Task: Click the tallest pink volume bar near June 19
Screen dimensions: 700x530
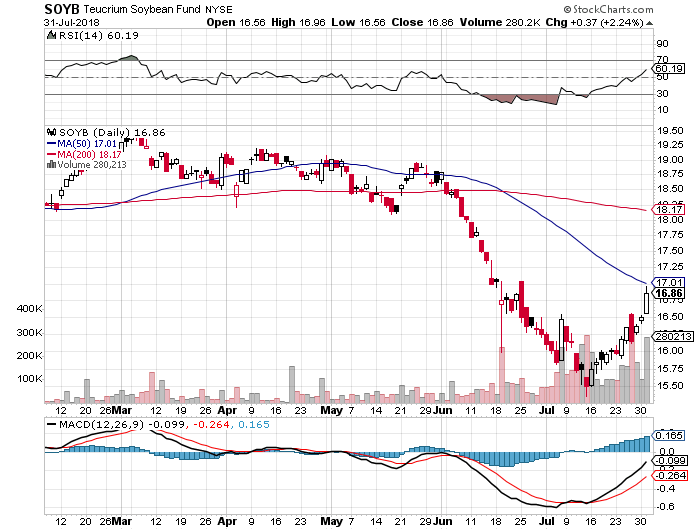Action: click(502, 375)
